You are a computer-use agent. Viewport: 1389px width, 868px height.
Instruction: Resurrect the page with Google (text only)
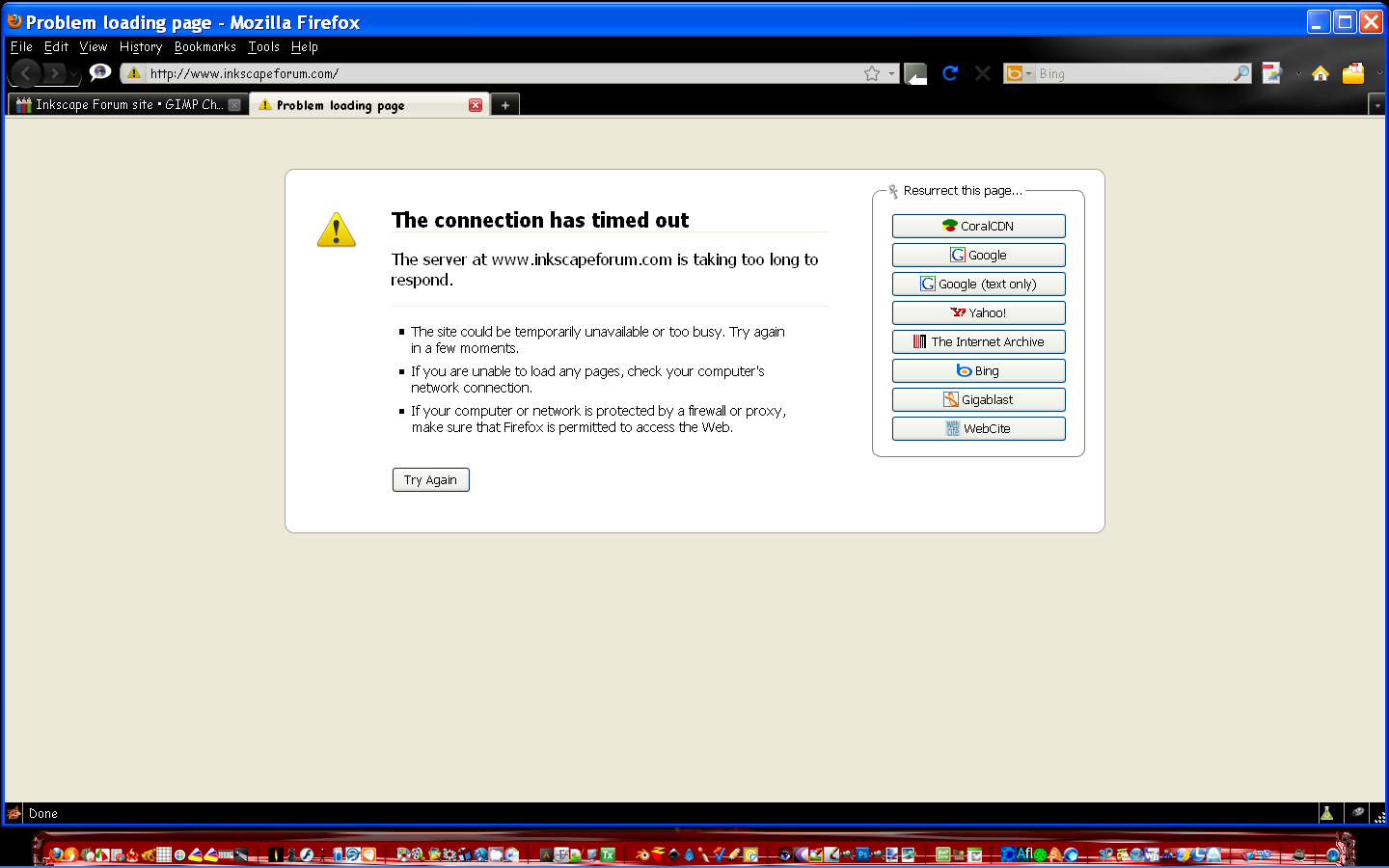click(978, 284)
